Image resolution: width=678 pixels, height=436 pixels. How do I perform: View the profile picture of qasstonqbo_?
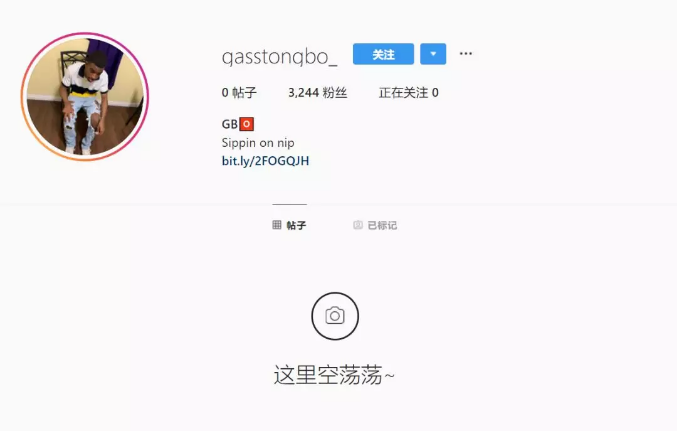(x=85, y=96)
